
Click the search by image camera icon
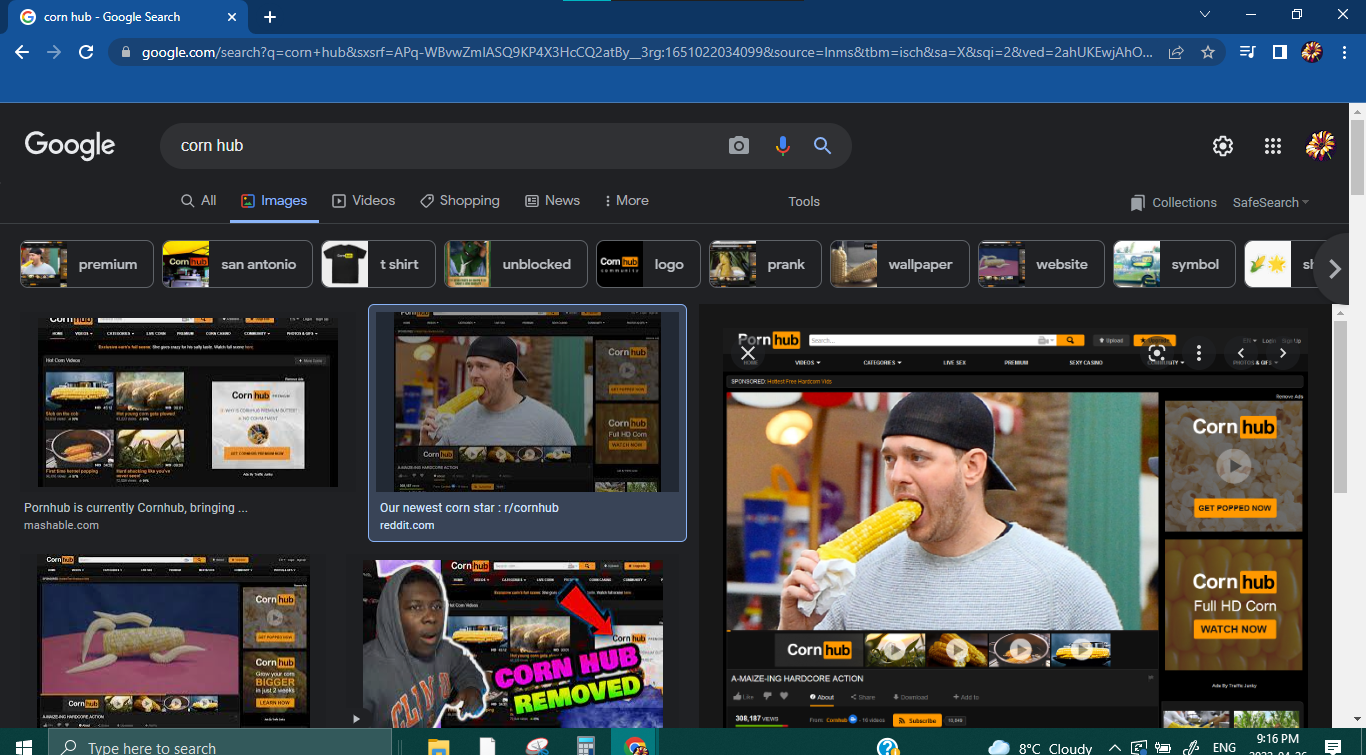click(x=739, y=146)
